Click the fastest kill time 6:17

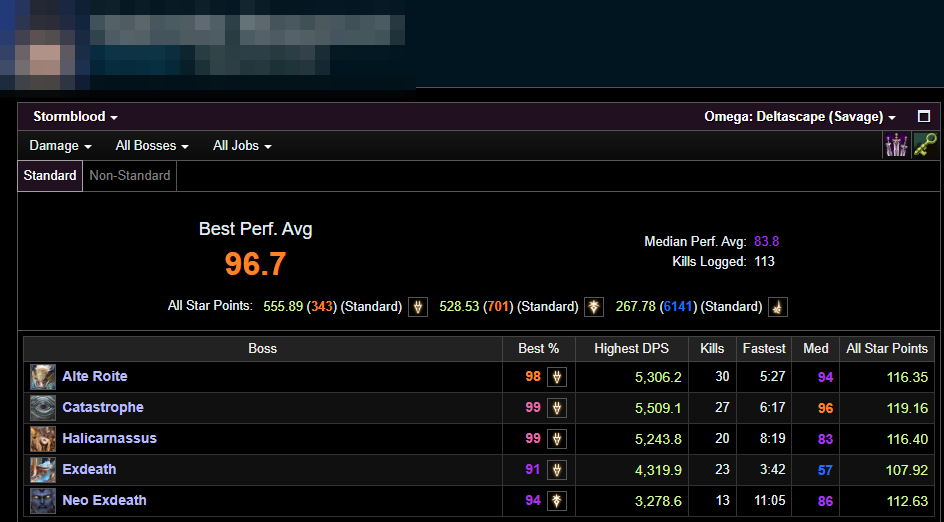click(772, 408)
